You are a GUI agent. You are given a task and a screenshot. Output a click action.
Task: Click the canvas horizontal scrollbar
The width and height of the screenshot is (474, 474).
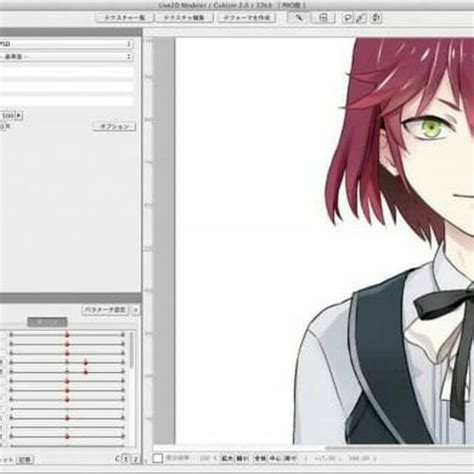pos(399,448)
